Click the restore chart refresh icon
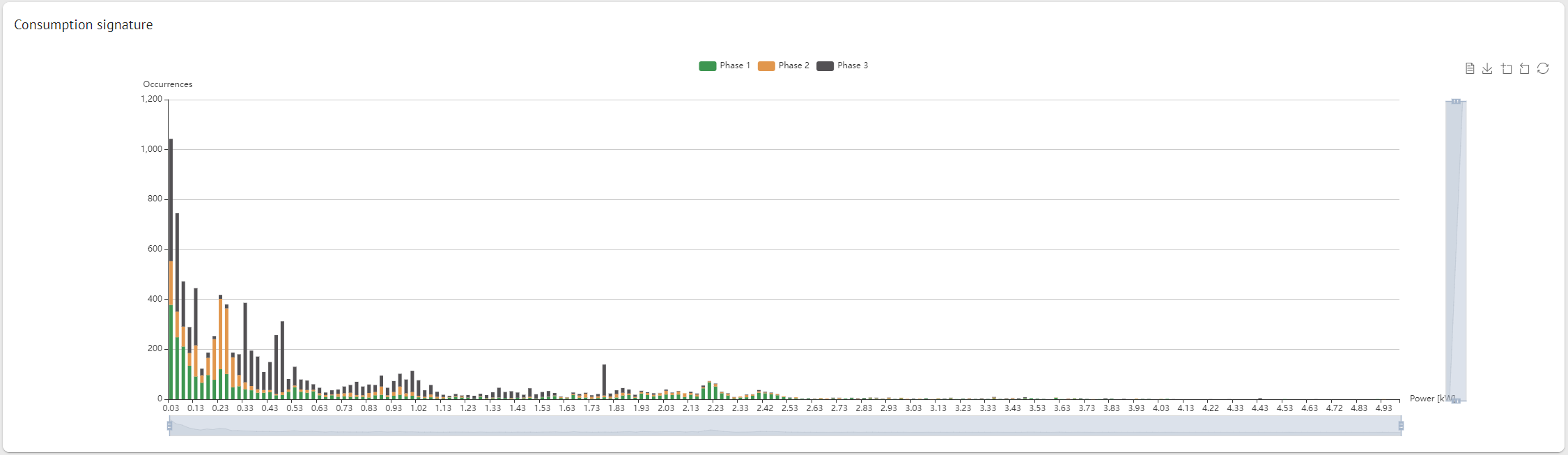Screen dimensions: 1568x455 point(1543,68)
